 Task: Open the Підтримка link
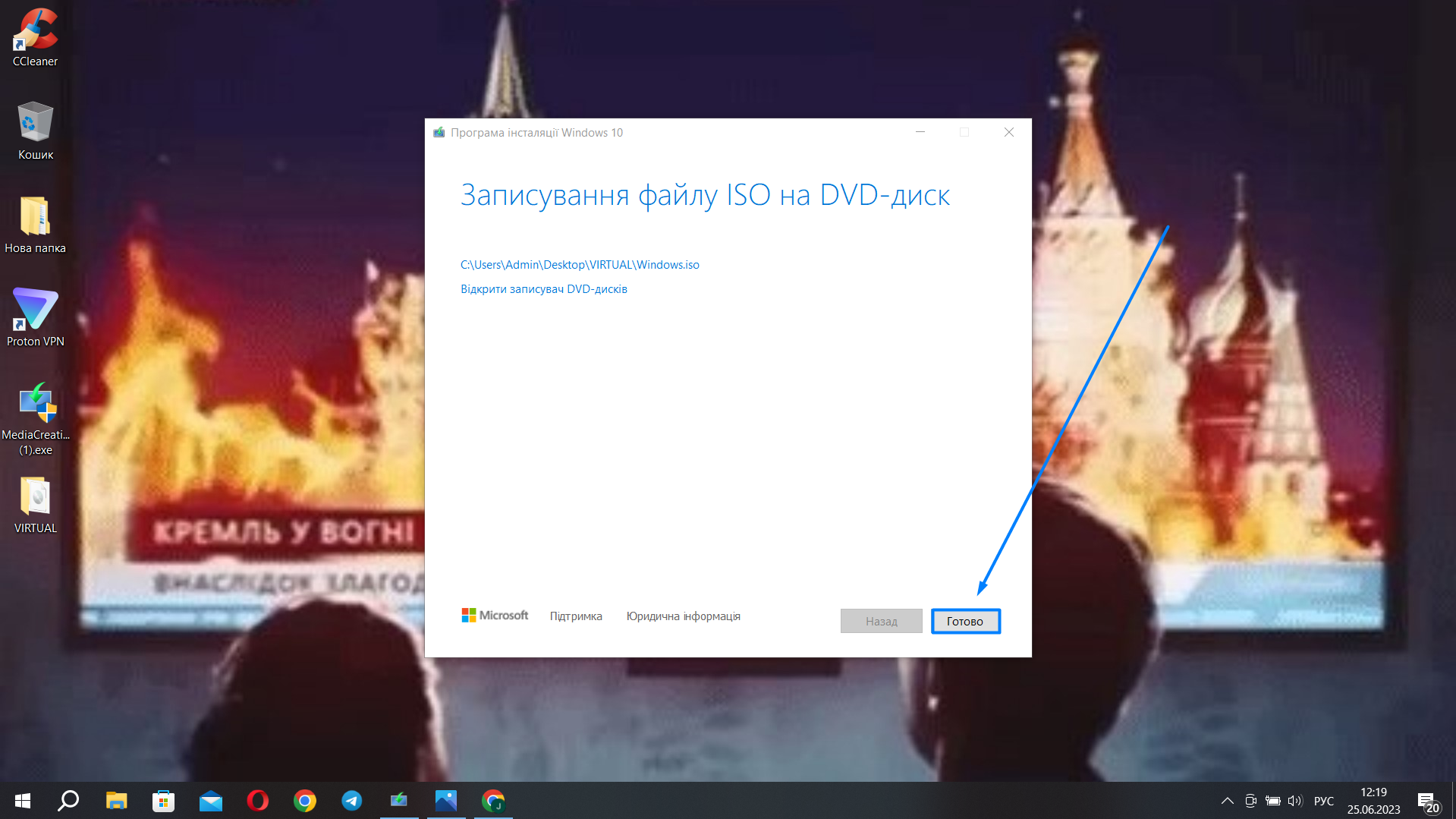click(576, 616)
